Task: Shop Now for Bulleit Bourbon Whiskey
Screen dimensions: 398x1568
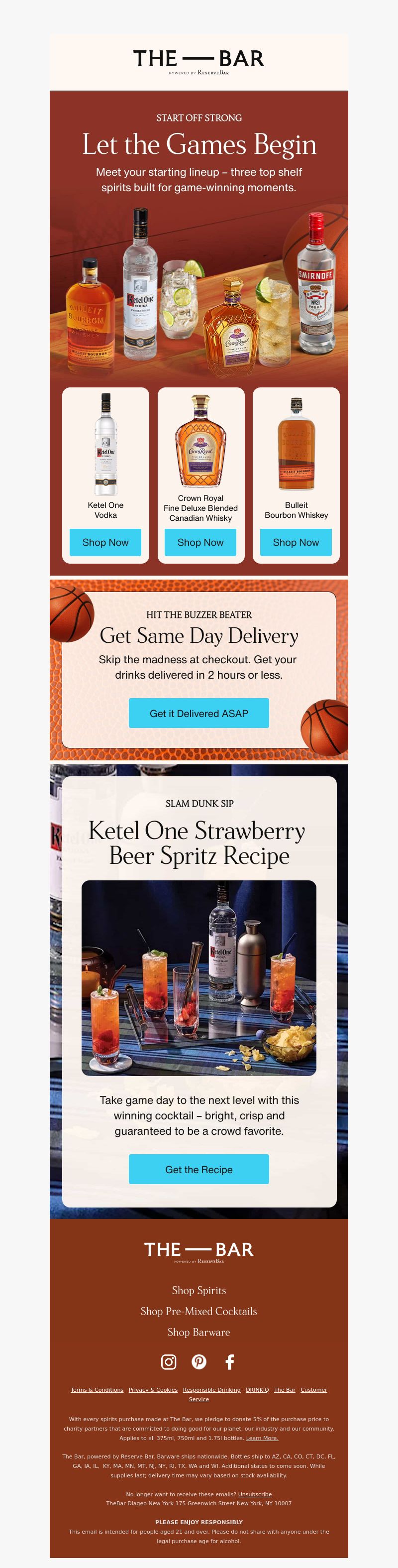Action: (x=296, y=542)
